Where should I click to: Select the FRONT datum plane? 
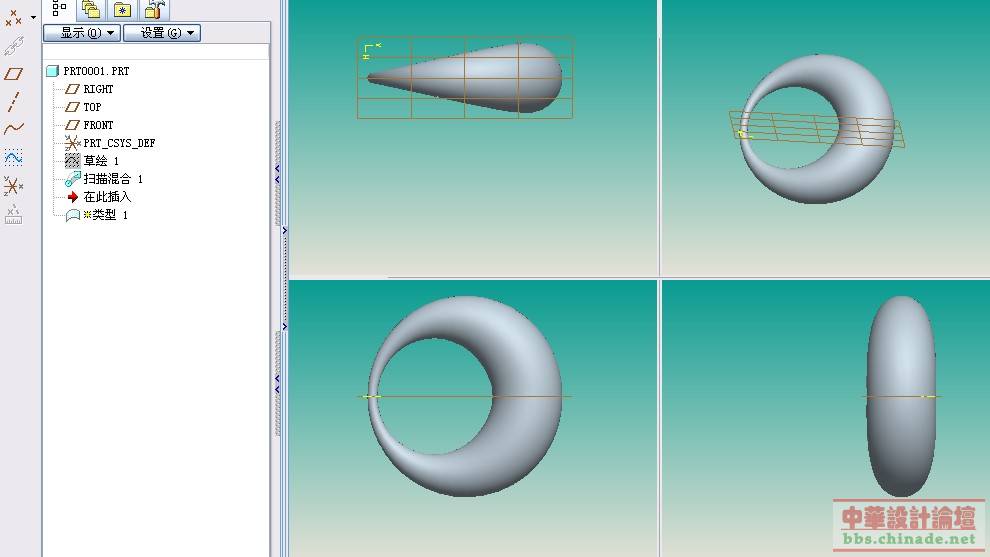89,125
